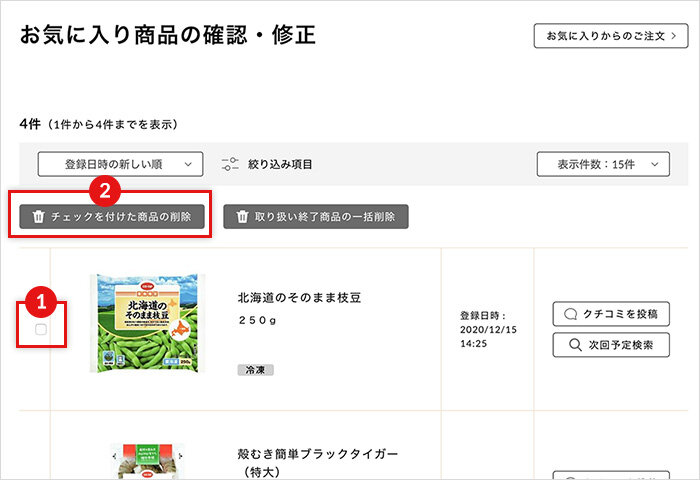This screenshot has height=480, width=700.
Task: Click 次回予定検索 button
Action: click(x=611, y=345)
